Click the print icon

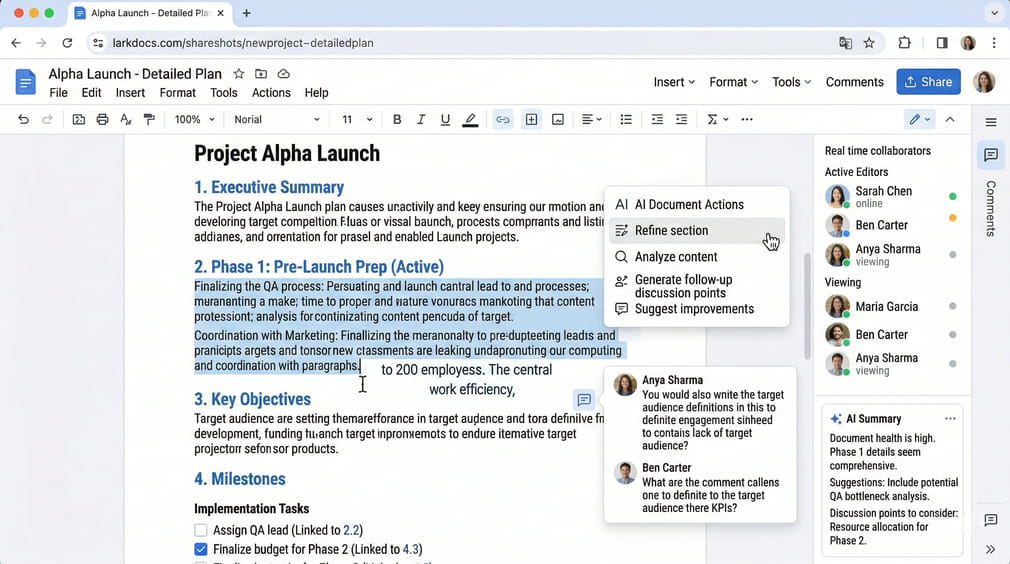(x=102, y=119)
